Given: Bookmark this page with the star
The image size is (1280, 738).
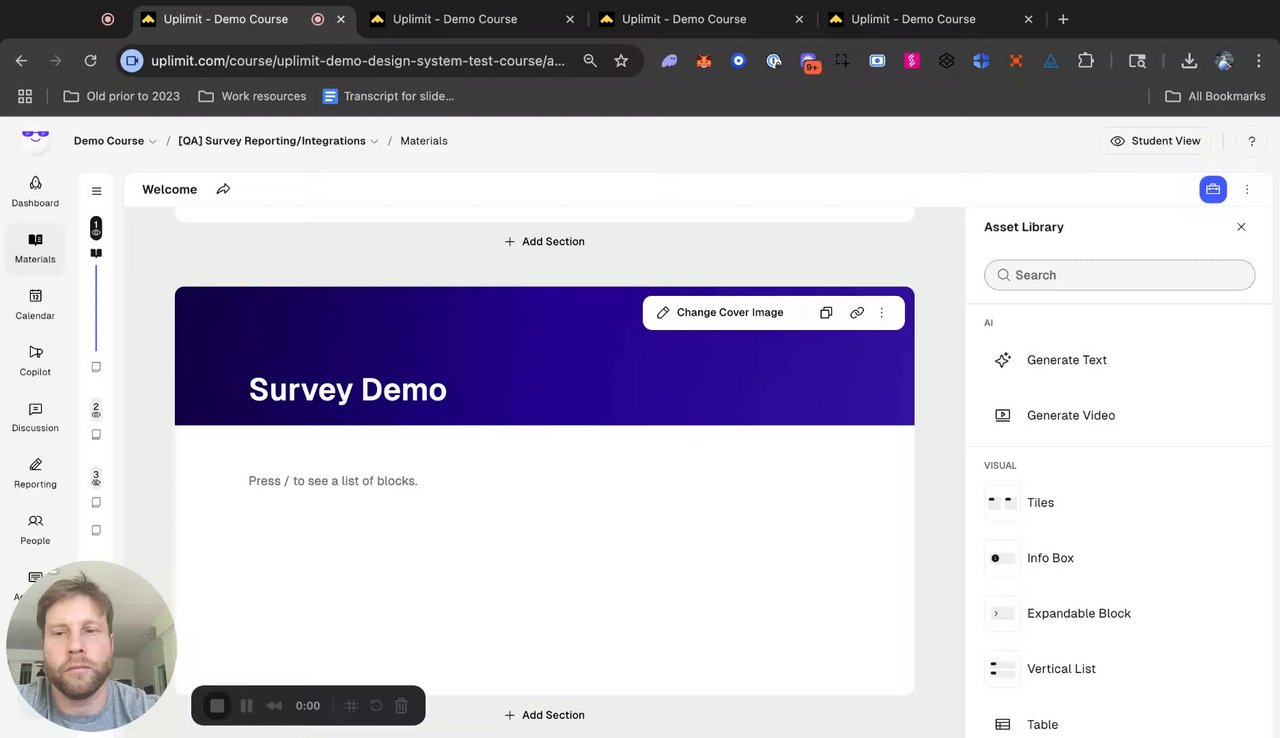Looking at the screenshot, I should pos(621,61).
